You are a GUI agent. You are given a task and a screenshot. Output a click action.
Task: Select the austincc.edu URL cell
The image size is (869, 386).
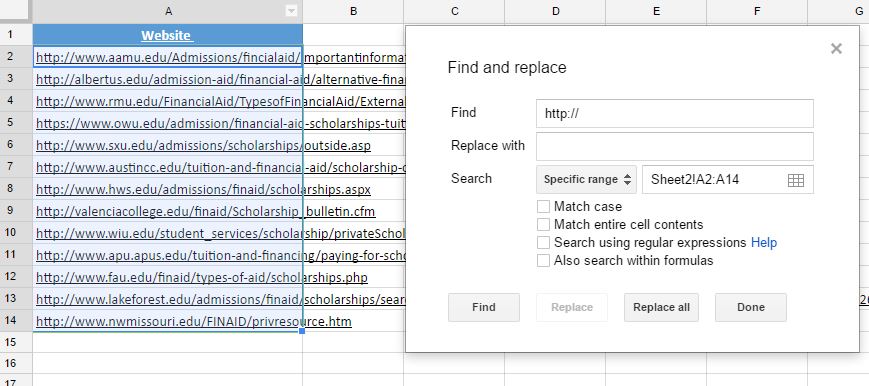click(x=167, y=167)
